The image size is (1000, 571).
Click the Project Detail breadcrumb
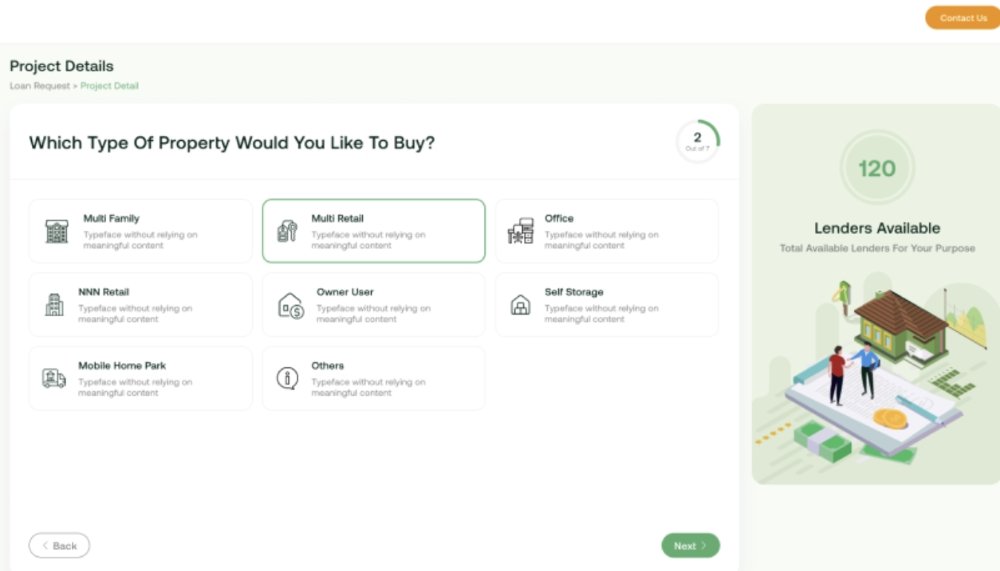coord(109,85)
